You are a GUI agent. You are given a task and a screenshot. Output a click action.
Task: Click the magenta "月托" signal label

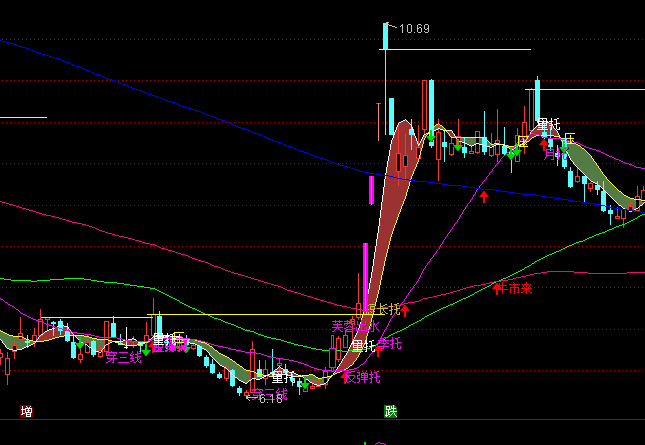(x=552, y=154)
